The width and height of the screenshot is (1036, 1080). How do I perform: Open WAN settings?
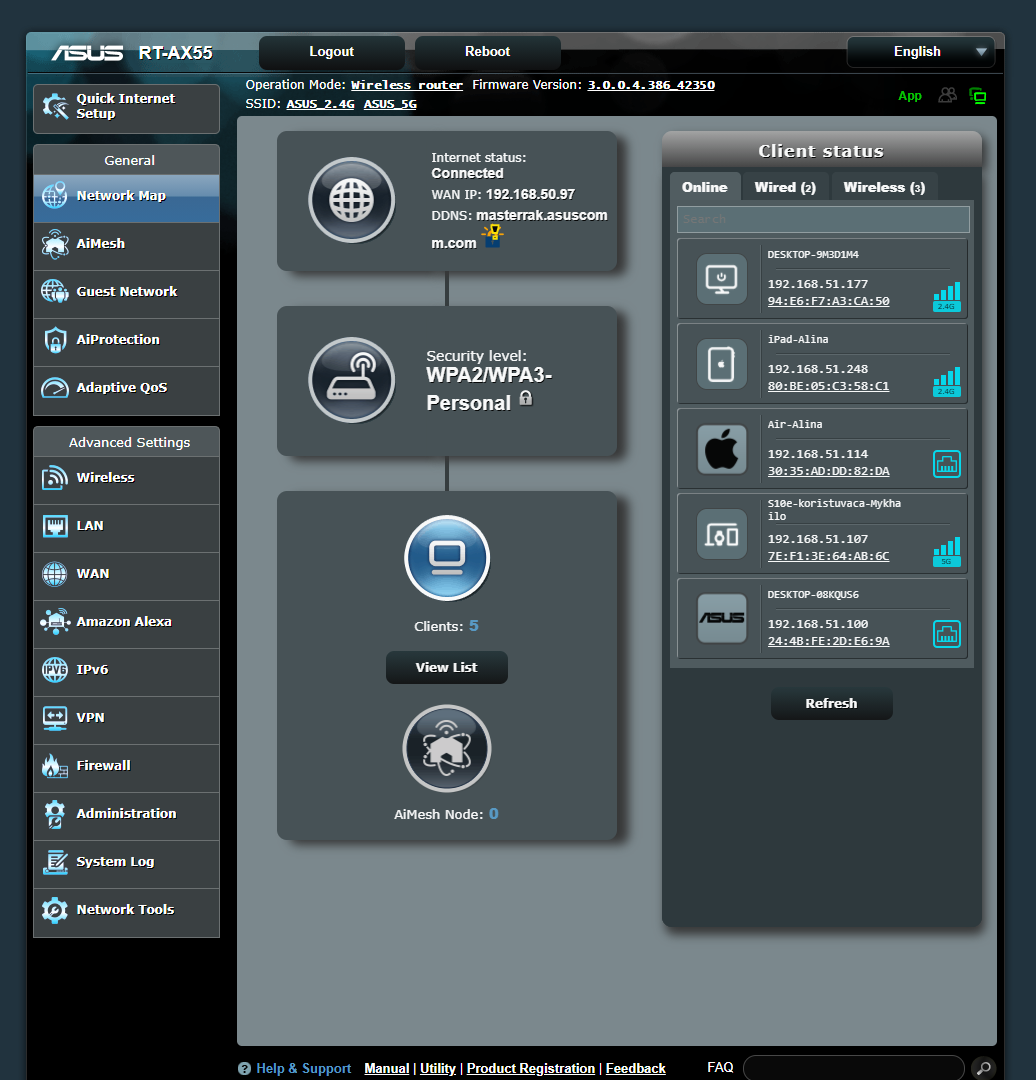click(126, 577)
